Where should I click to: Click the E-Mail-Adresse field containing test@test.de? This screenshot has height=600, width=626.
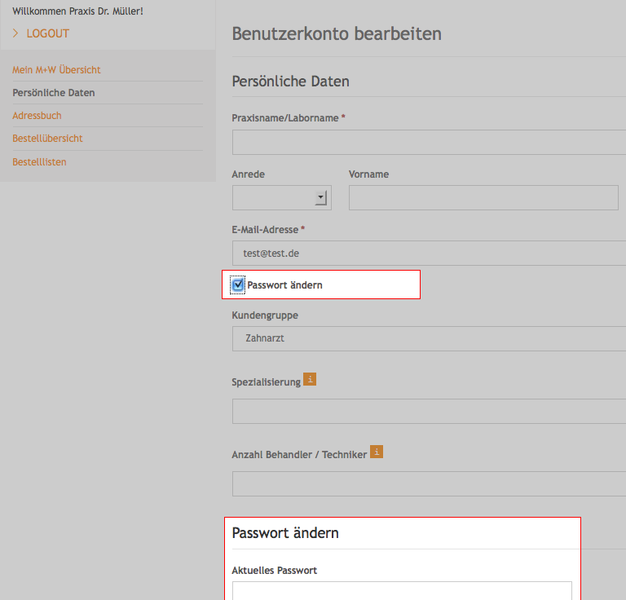pos(430,254)
